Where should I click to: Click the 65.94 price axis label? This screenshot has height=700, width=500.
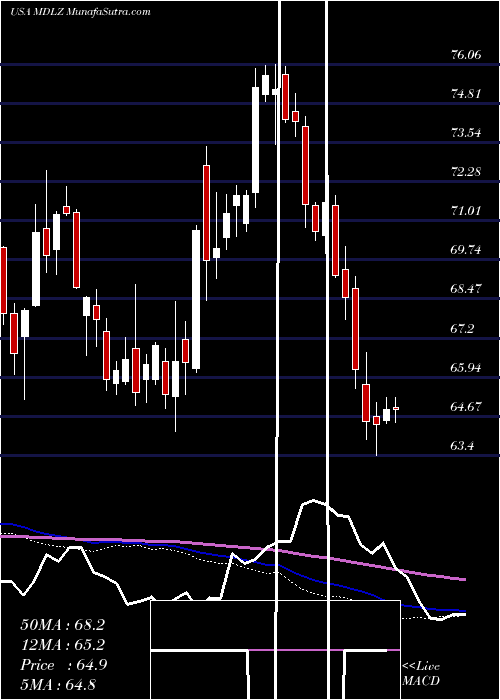[466, 367]
